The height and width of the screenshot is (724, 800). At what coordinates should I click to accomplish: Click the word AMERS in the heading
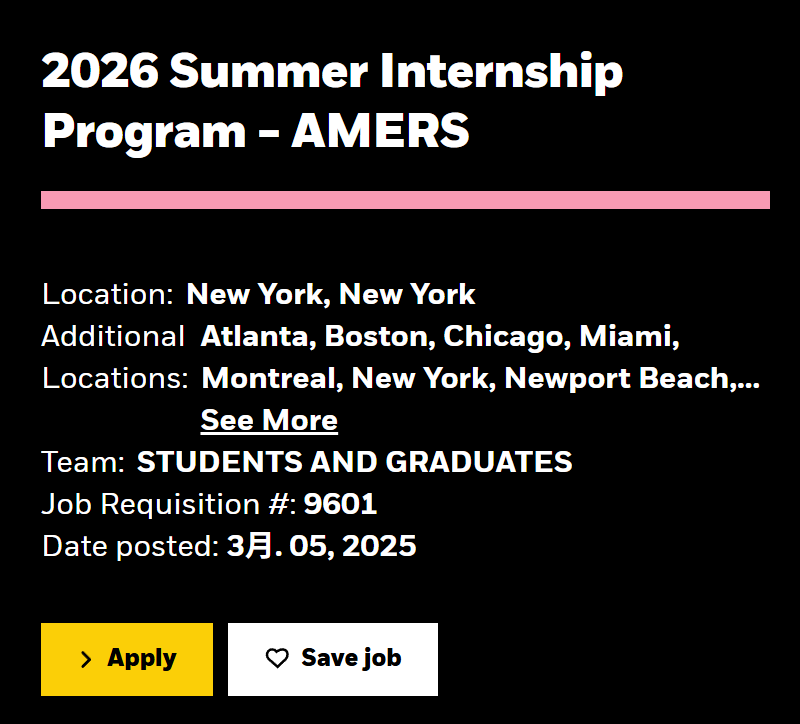click(x=380, y=131)
